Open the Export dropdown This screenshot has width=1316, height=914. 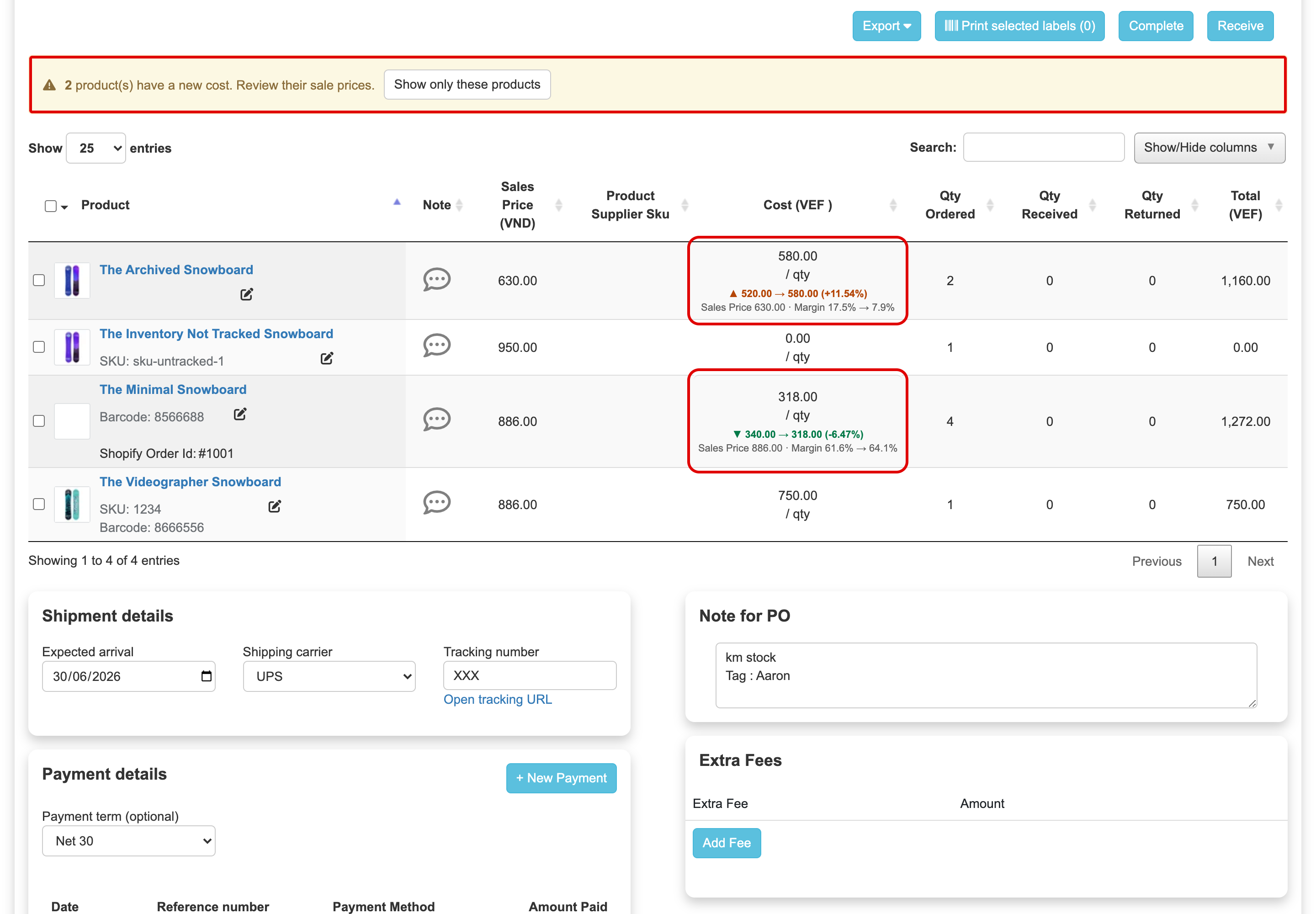886,26
